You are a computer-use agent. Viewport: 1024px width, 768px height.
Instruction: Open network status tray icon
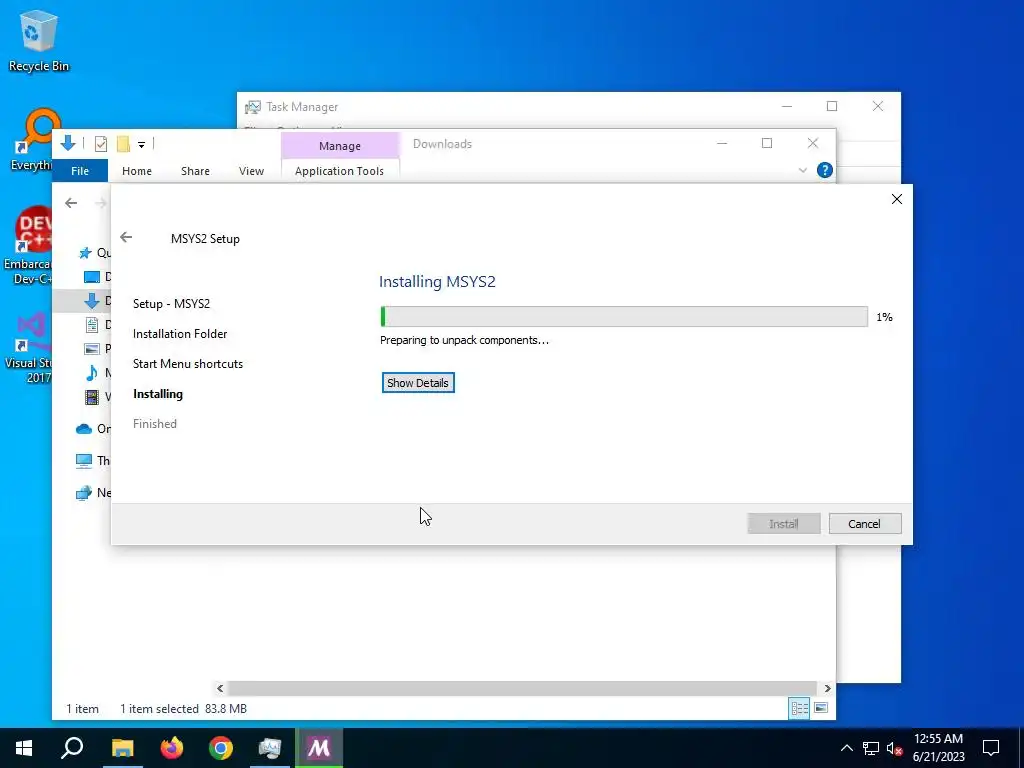tap(871, 748)
